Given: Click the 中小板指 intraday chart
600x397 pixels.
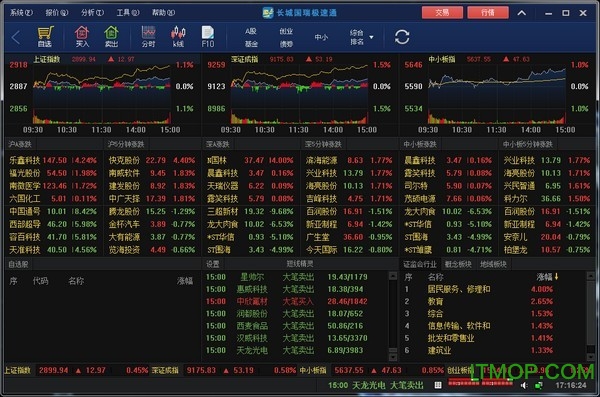Looking at the screenshot, I should pos(497,94).
